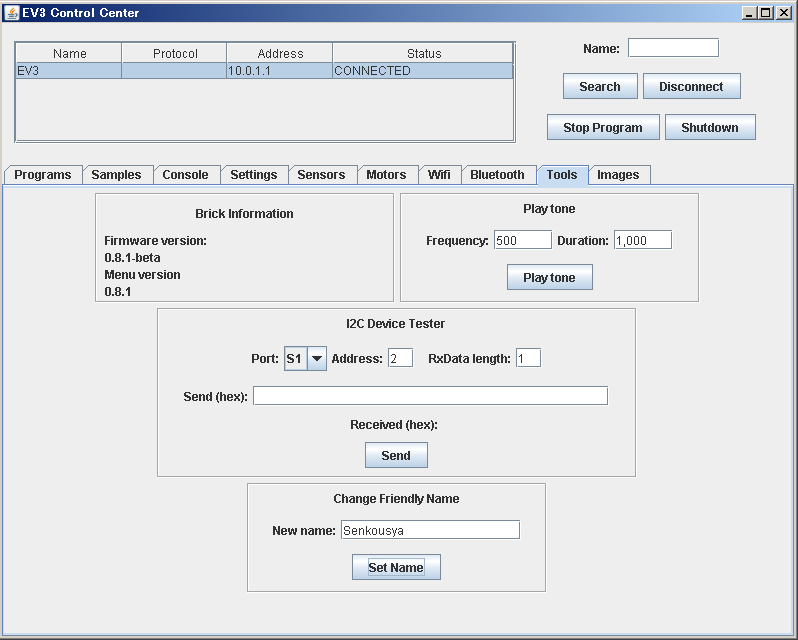Open the Images tab

tap(618, 175)
